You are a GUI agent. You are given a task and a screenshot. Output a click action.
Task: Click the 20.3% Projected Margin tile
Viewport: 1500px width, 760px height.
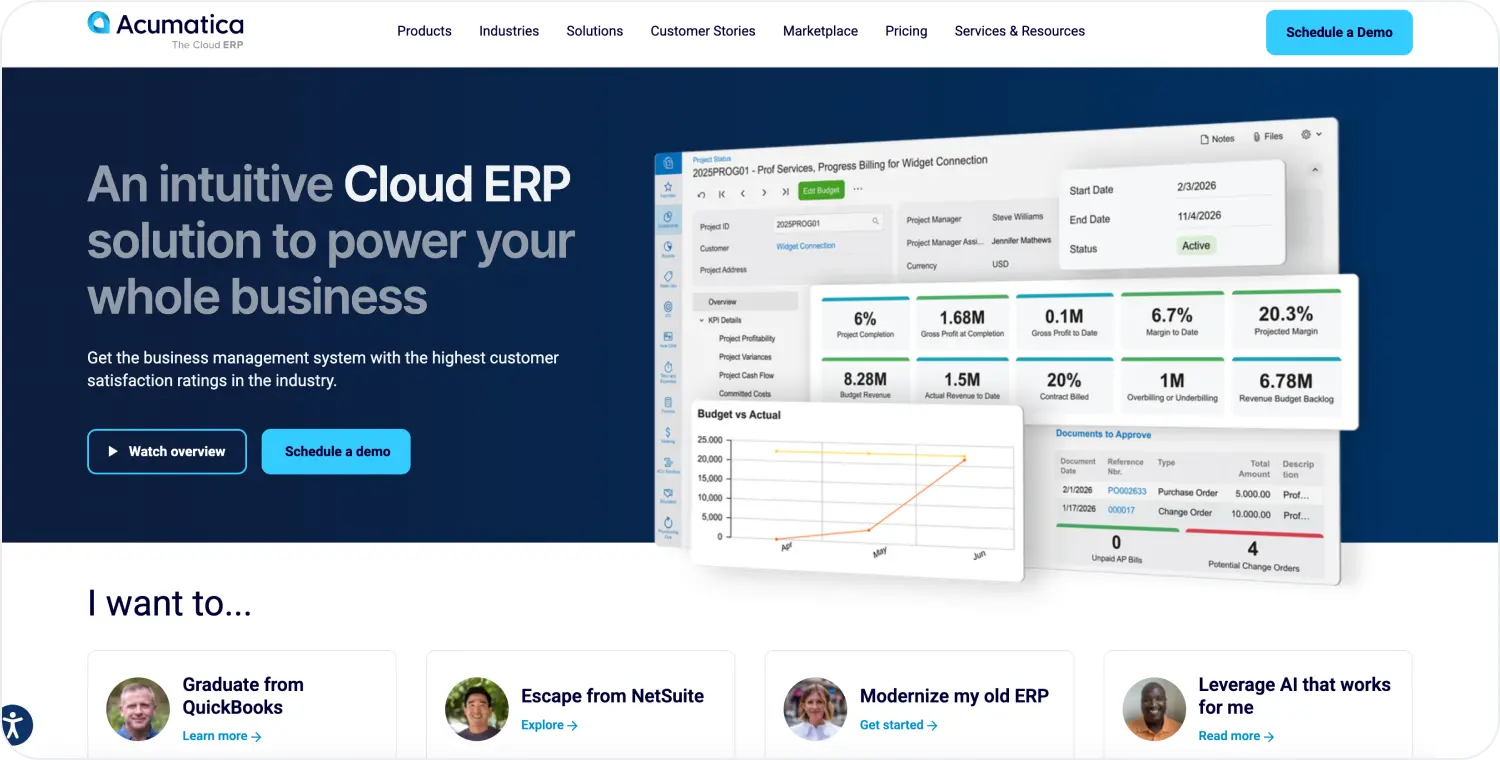pos(1286,320)
